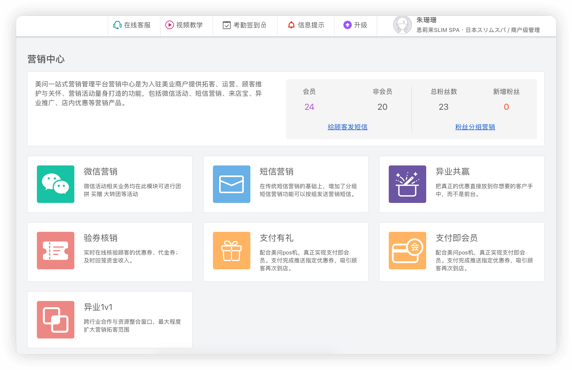572x370 pixels.
Task: Click the 考勤签到 calendar check icon
Action: point(227,25)
